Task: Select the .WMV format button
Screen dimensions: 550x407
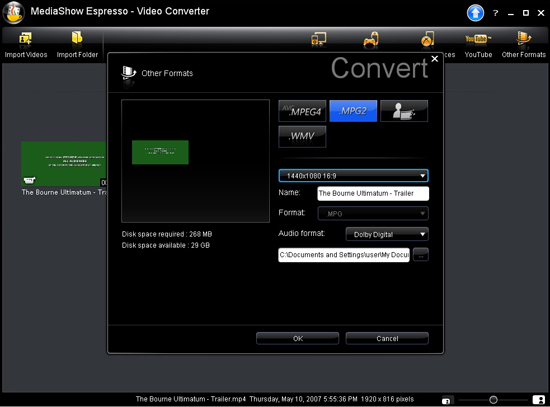Action: tap(302, 136)
